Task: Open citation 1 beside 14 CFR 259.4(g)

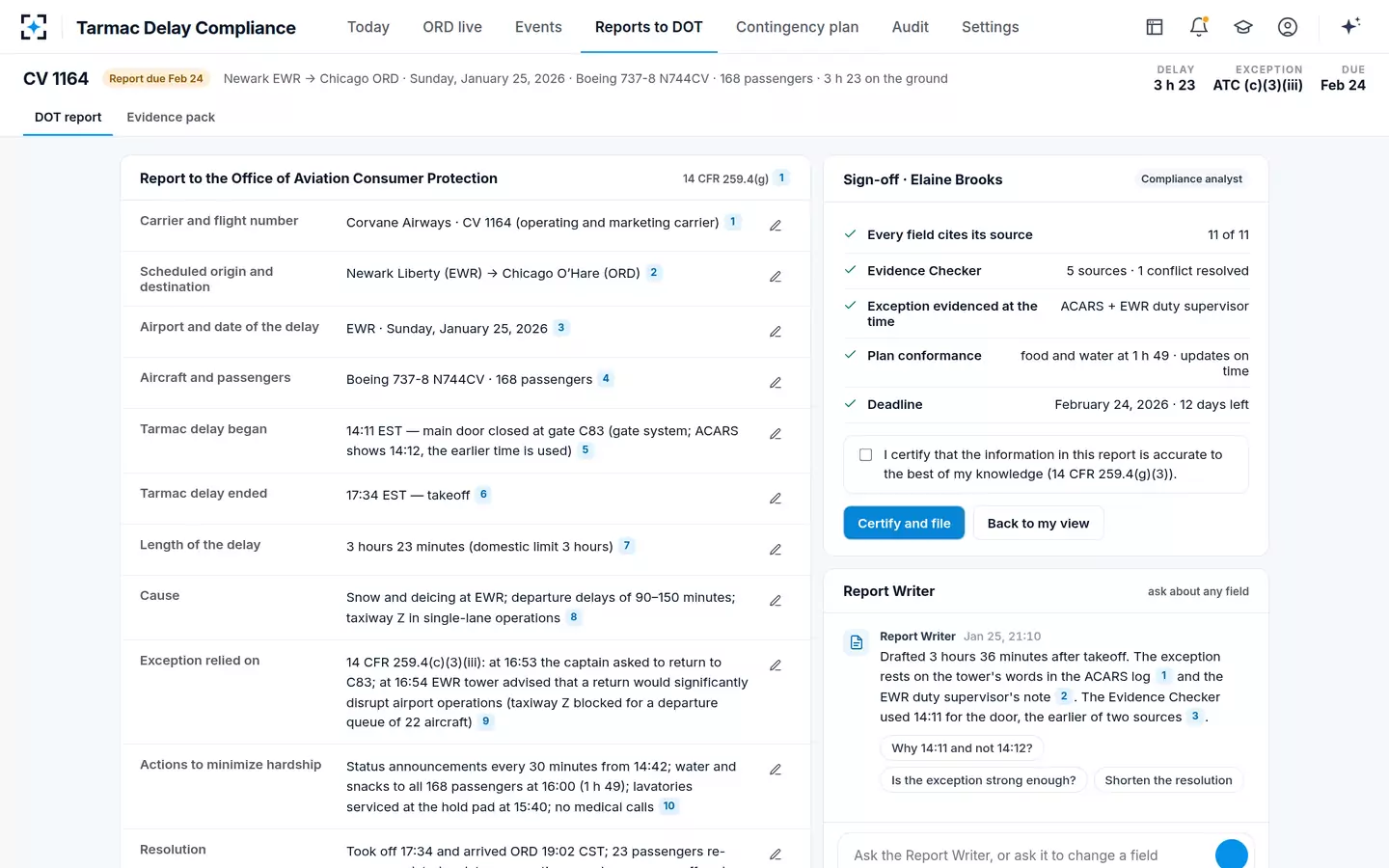Action: pyautogui.click(x=781, y=178)
